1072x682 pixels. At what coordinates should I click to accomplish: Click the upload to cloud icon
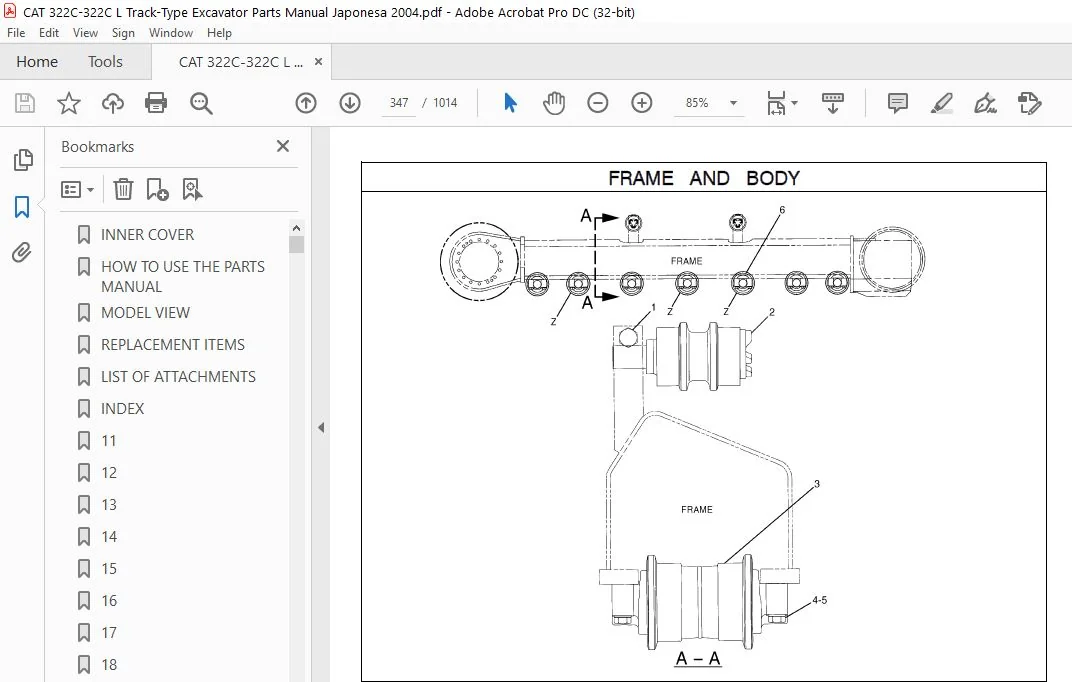tap(113, 103)
